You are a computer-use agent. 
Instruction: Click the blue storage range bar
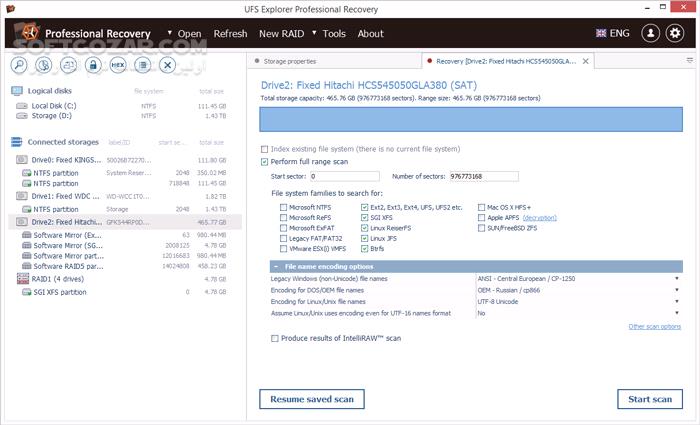coord(471,119)
